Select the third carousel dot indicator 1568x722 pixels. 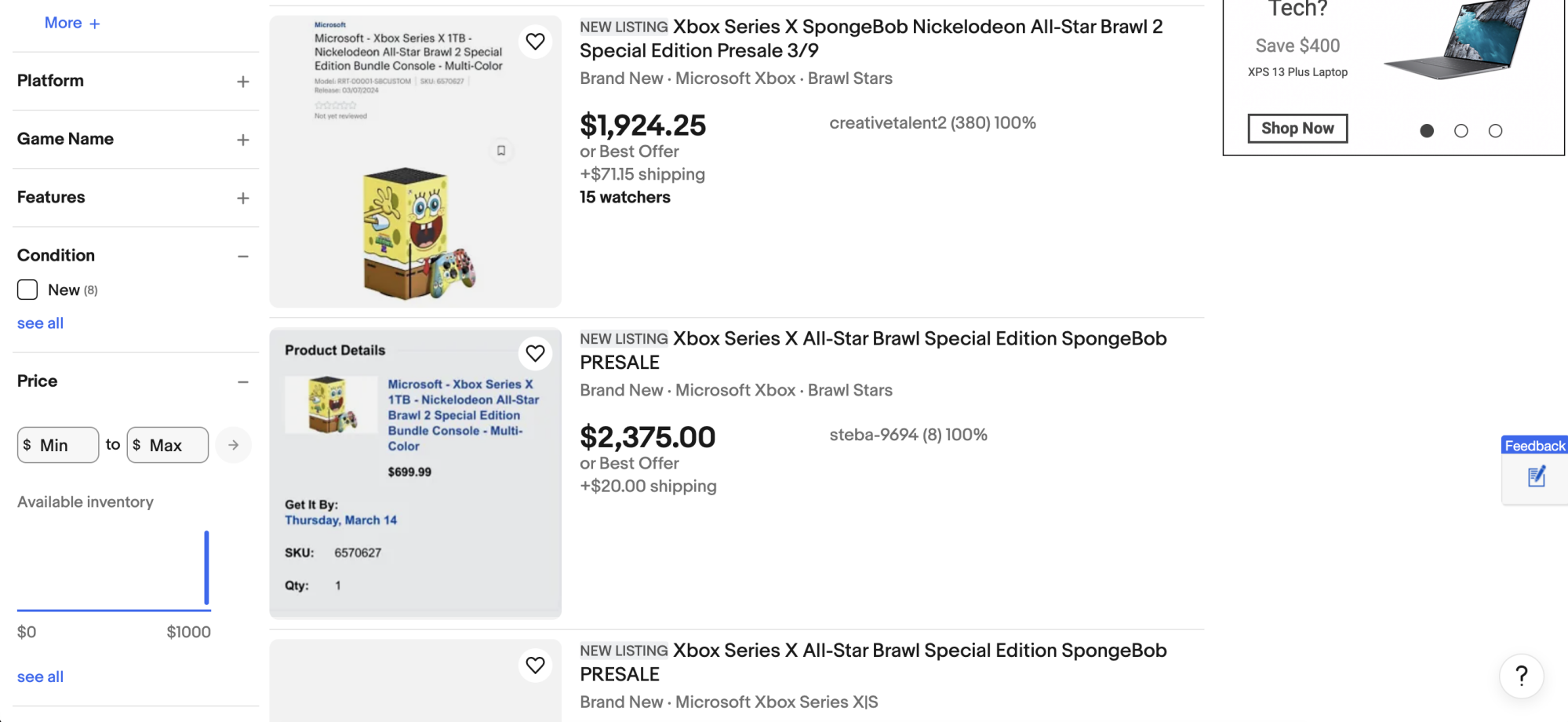pos(1495,131)
